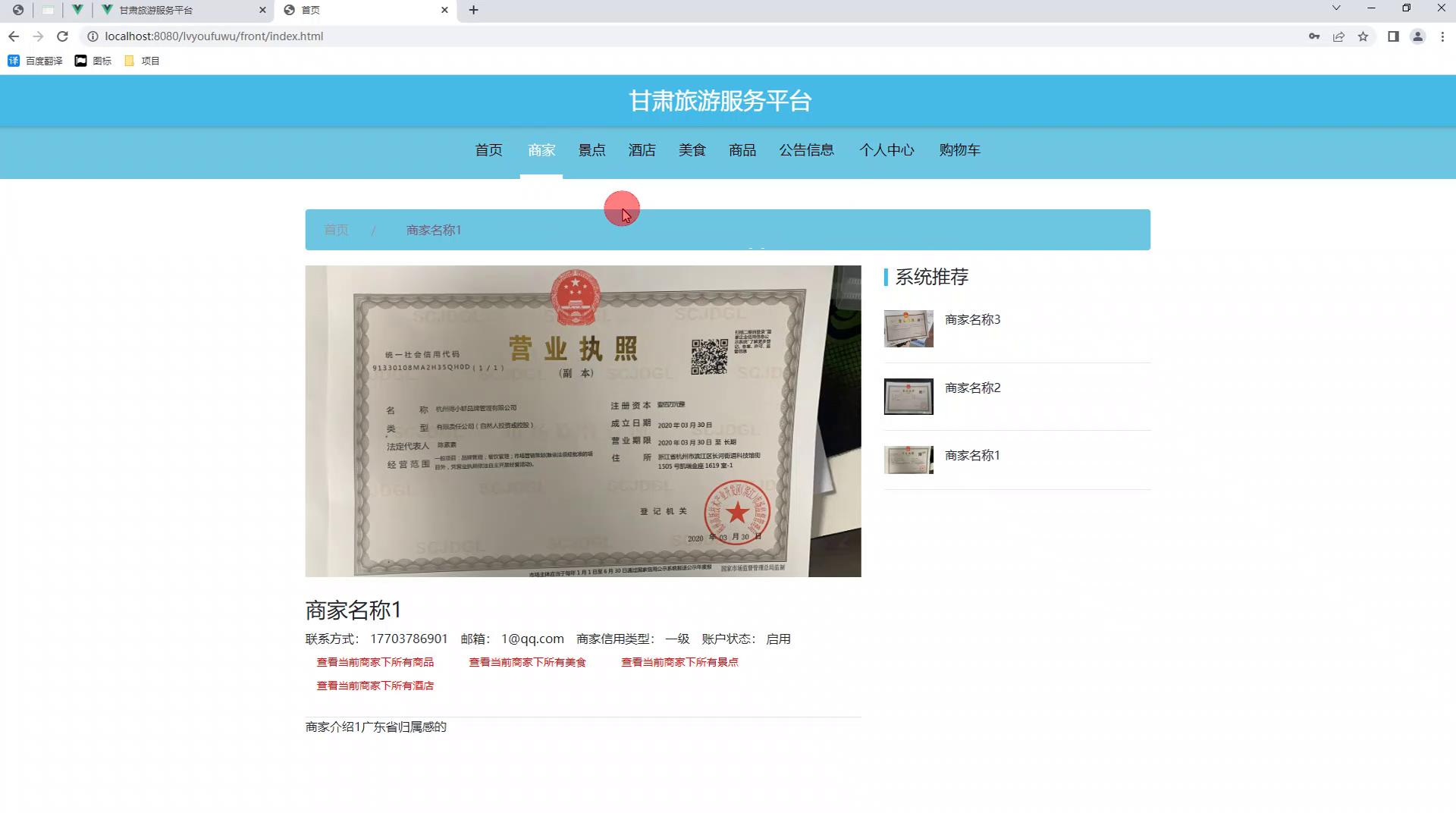
Task: Select 商家 in the navigation menu
Action: pyautogui.click(x=541, y=150)
